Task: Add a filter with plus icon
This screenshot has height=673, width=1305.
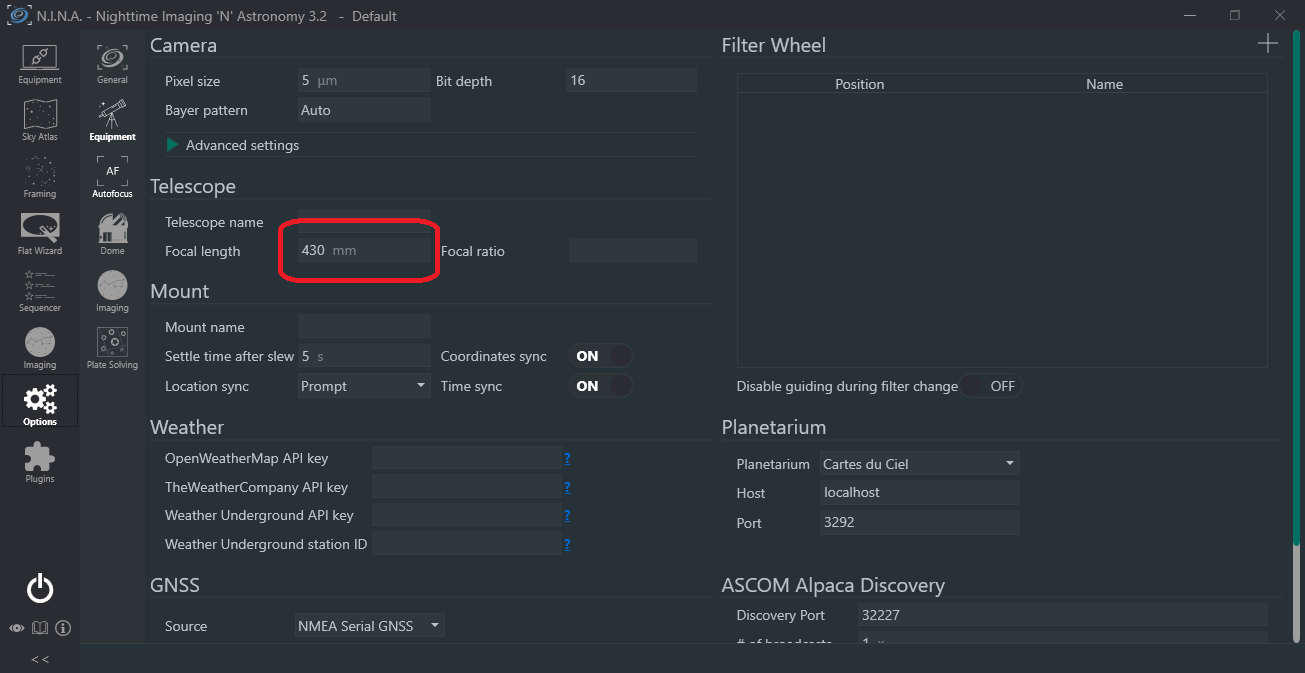Action: pos(1267,43)
